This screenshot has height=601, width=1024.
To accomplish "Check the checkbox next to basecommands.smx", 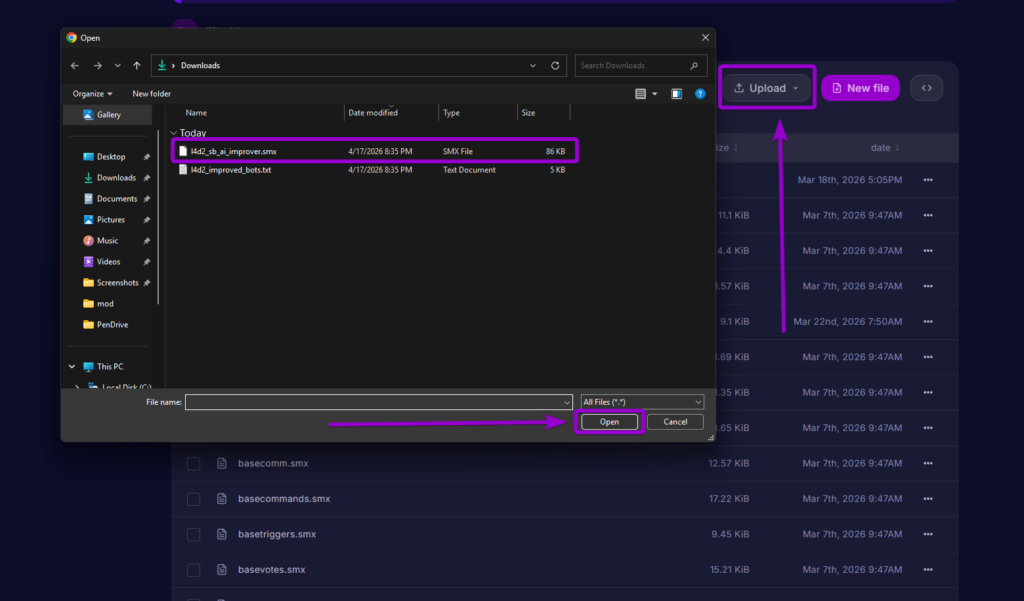I will 193,498.
